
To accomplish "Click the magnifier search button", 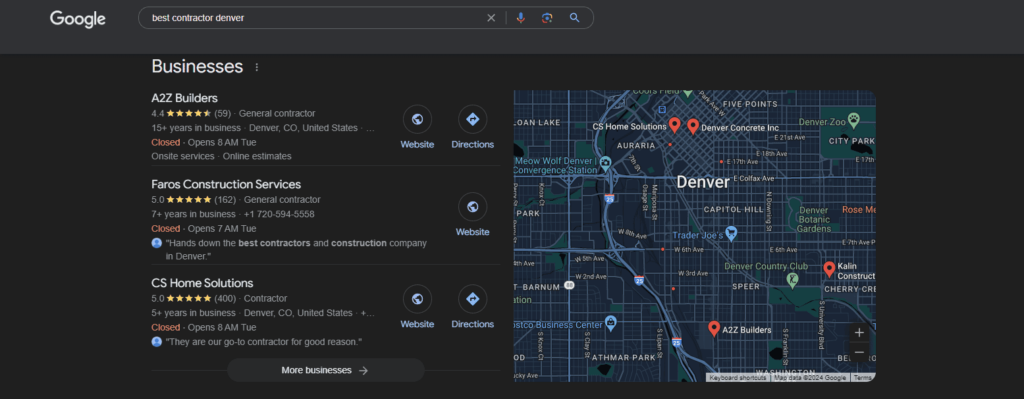I will (x=575, y=18).
